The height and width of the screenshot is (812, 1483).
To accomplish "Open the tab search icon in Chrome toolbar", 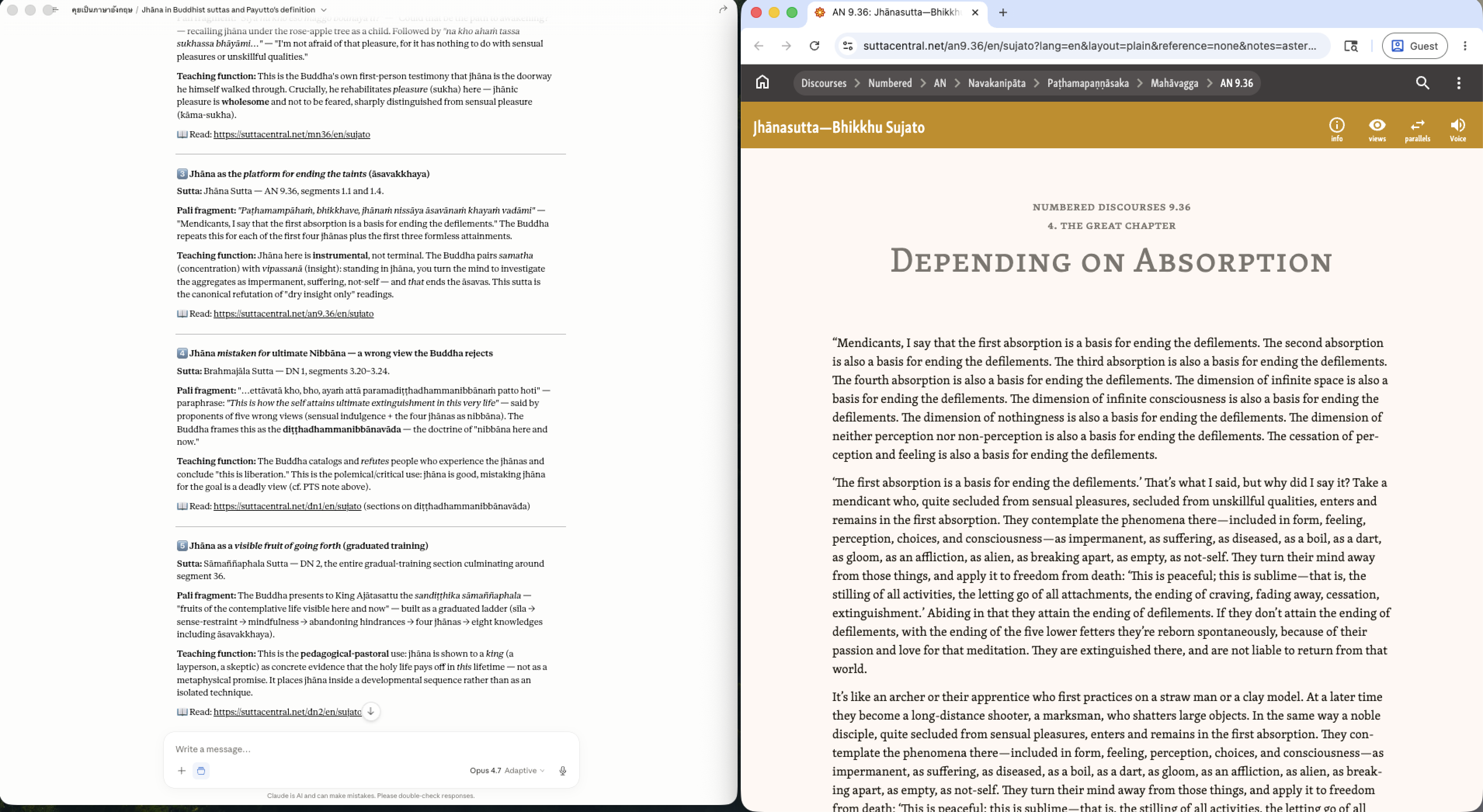I will pos(1351,46).
